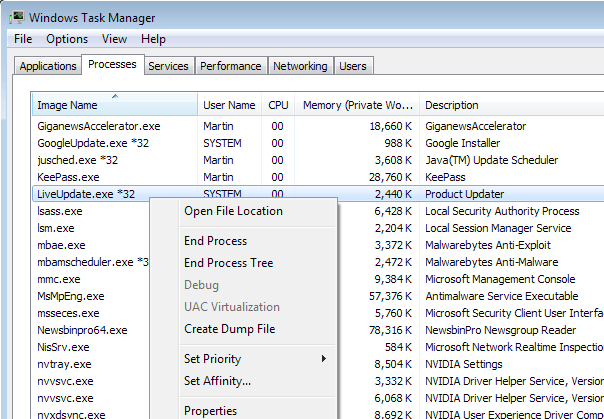Expand the Set Priority submenu

coord(243,359)
